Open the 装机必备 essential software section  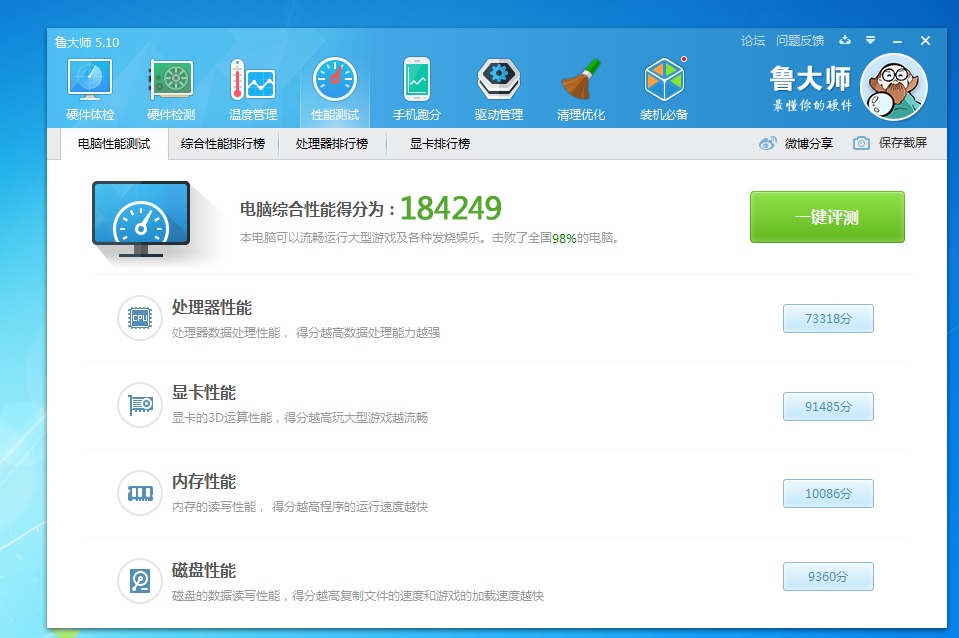664,89
